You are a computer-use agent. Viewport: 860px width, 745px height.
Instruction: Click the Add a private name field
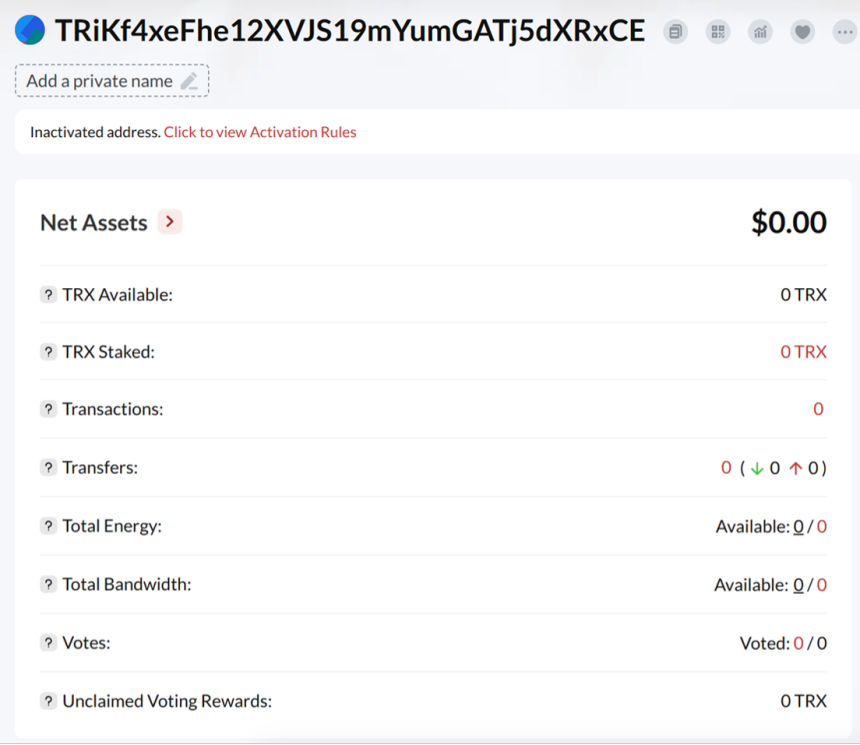(x=100, y=81)
